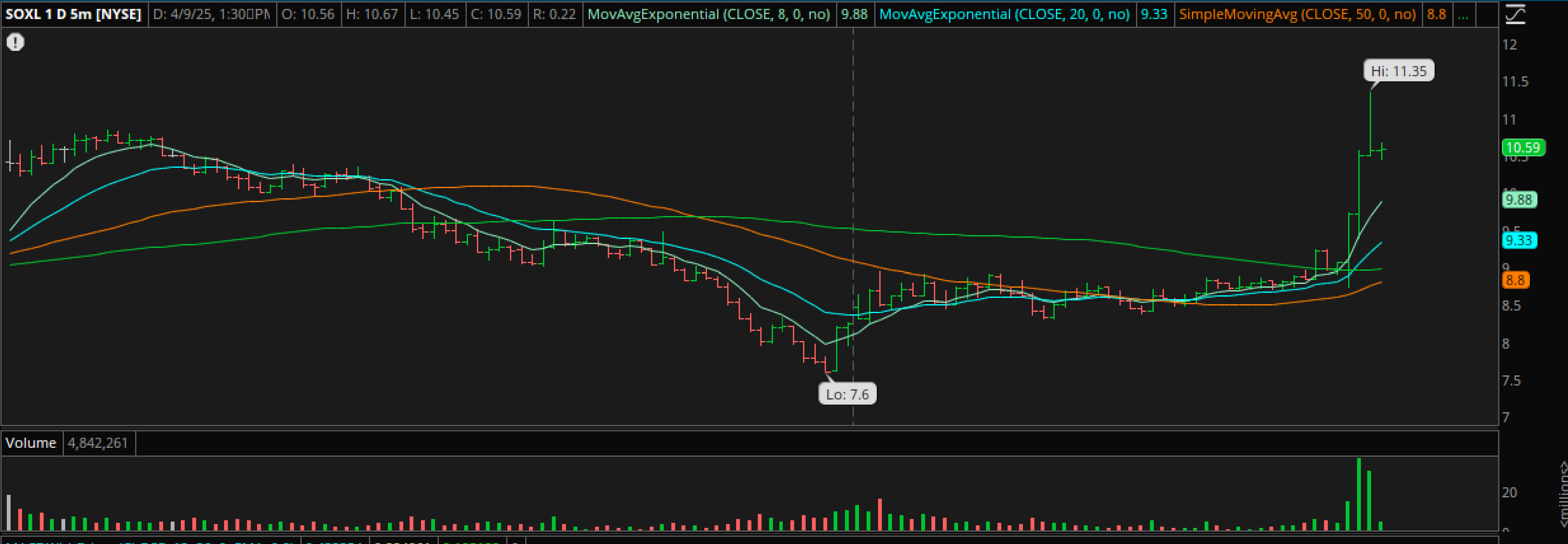
Task: Click the light-green 9.88 EMA axis tag
Action: pos(1519,200)
